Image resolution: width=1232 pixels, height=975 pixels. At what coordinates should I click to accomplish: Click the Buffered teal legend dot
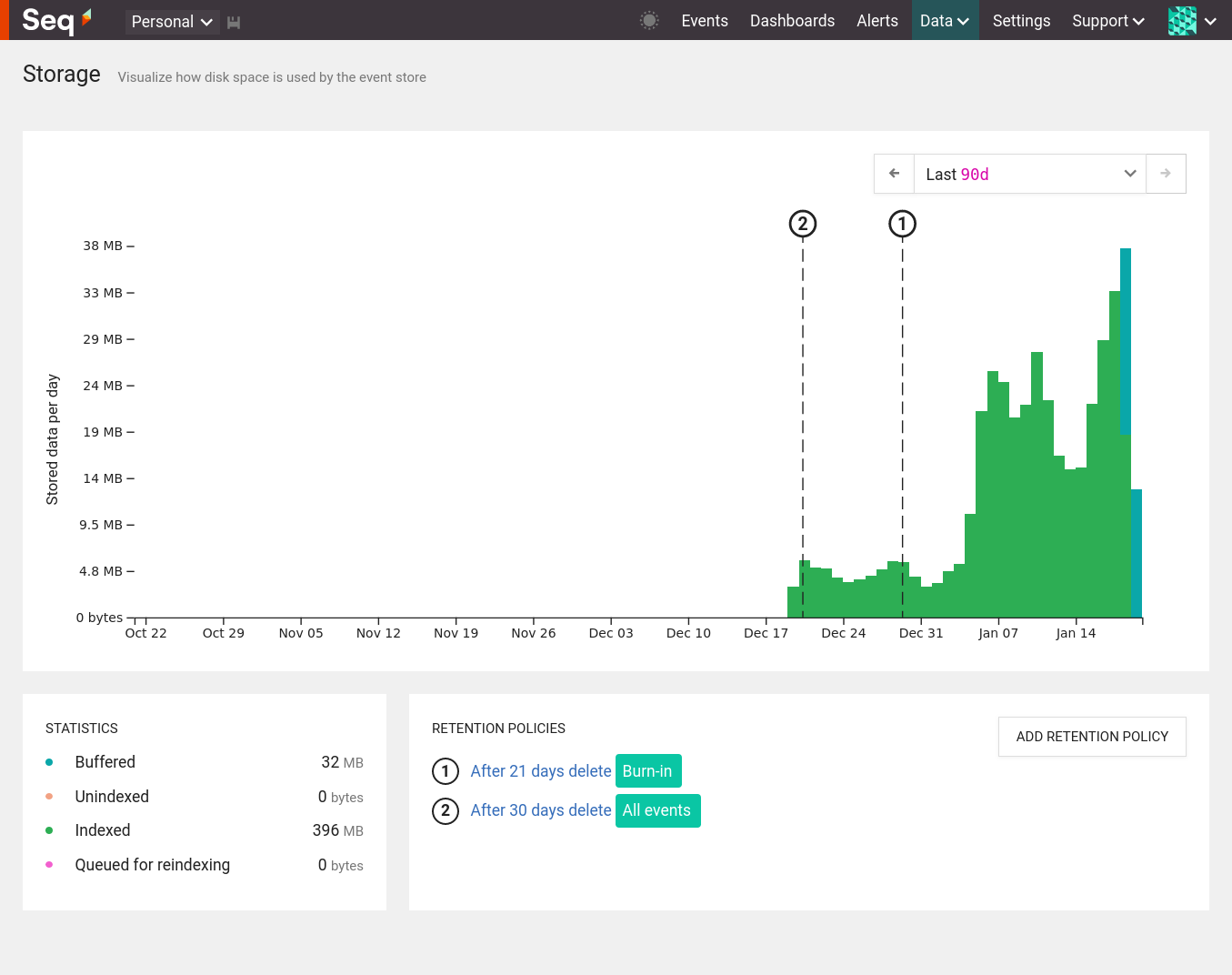49,762
